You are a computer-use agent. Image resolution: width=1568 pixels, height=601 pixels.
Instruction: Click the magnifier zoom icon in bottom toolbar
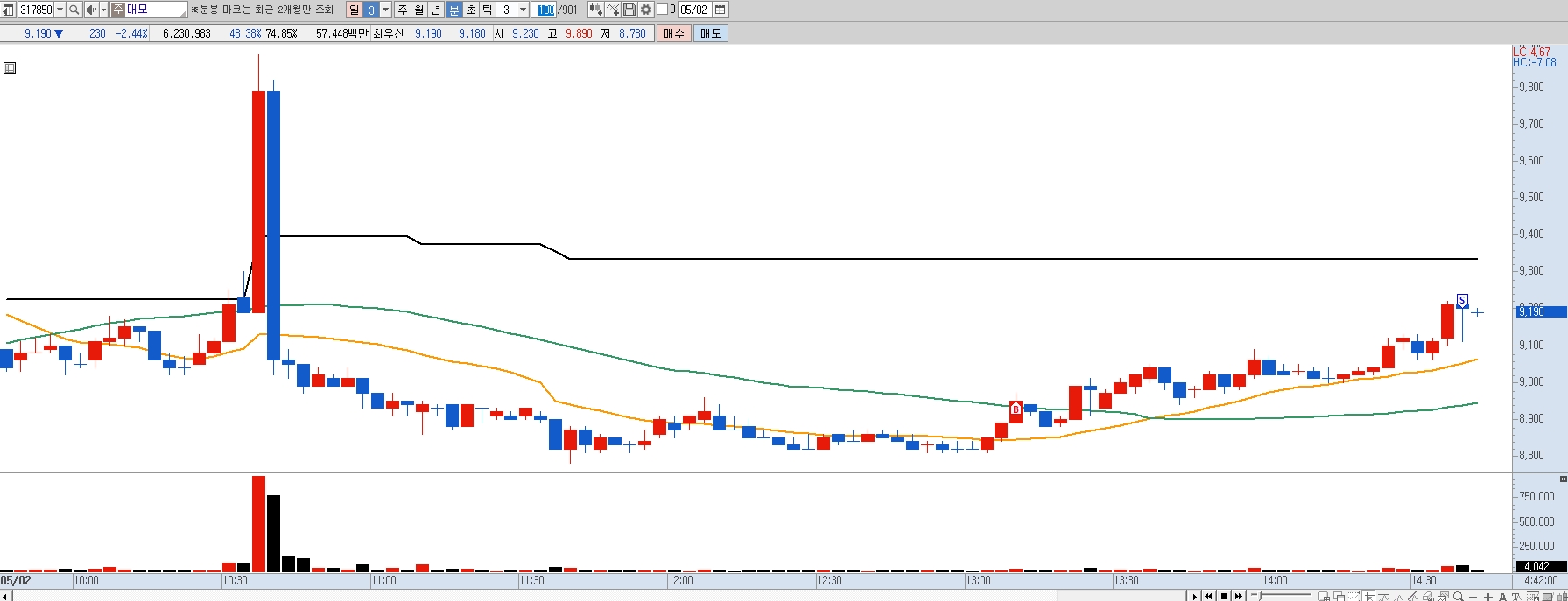coord(1459,596)
